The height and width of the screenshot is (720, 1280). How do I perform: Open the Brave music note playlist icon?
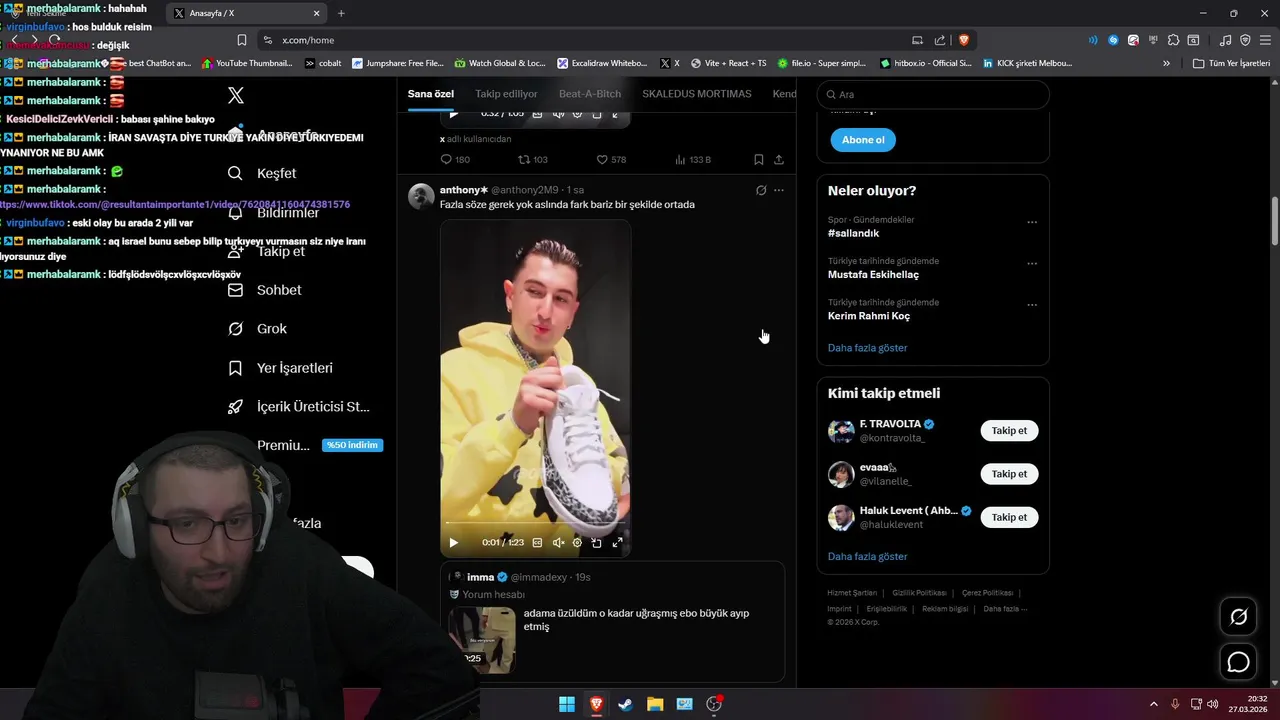coord(1226,40)
